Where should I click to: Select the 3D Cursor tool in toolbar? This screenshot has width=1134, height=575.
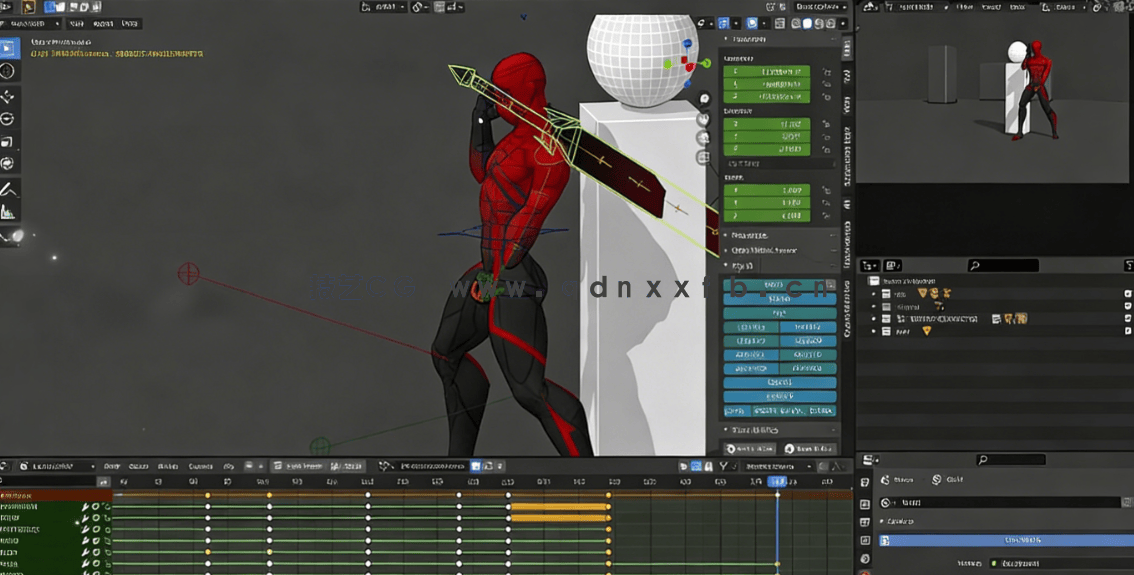coord(9,71)
